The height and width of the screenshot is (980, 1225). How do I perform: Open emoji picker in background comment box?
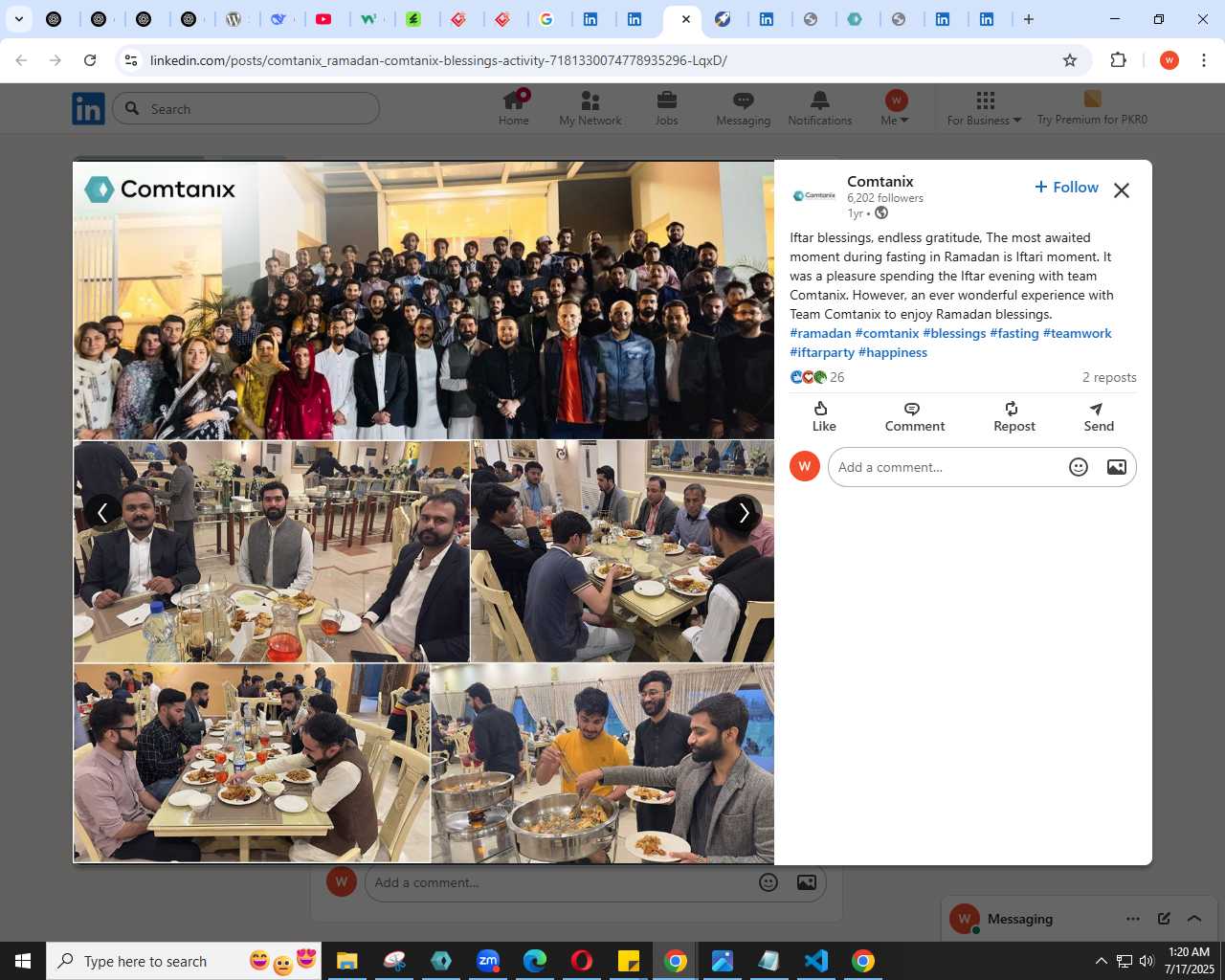click(x=768, y=882)
